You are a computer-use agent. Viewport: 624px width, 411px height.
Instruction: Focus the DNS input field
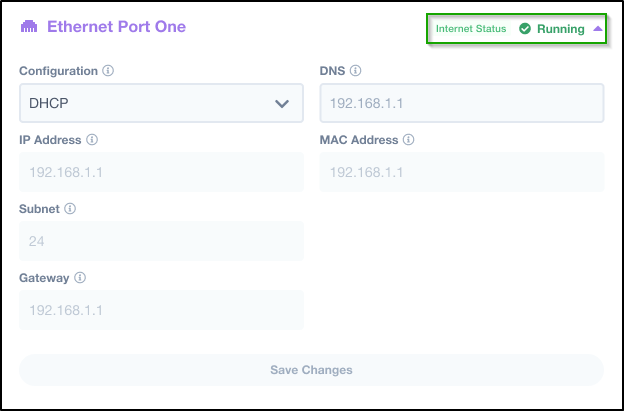tap(462, 103)
